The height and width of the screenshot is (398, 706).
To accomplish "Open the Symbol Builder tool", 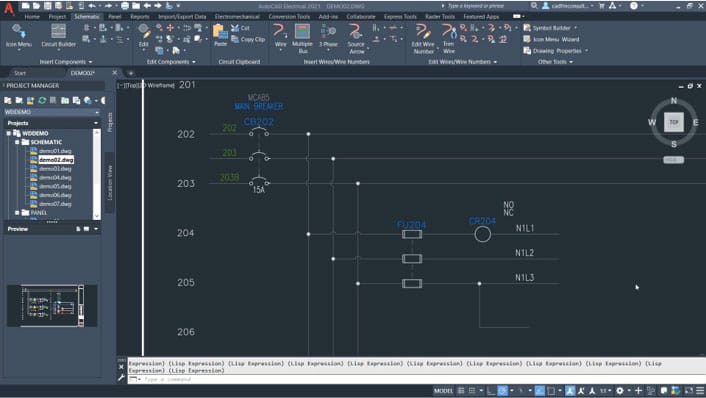I will tap(547, 28).
